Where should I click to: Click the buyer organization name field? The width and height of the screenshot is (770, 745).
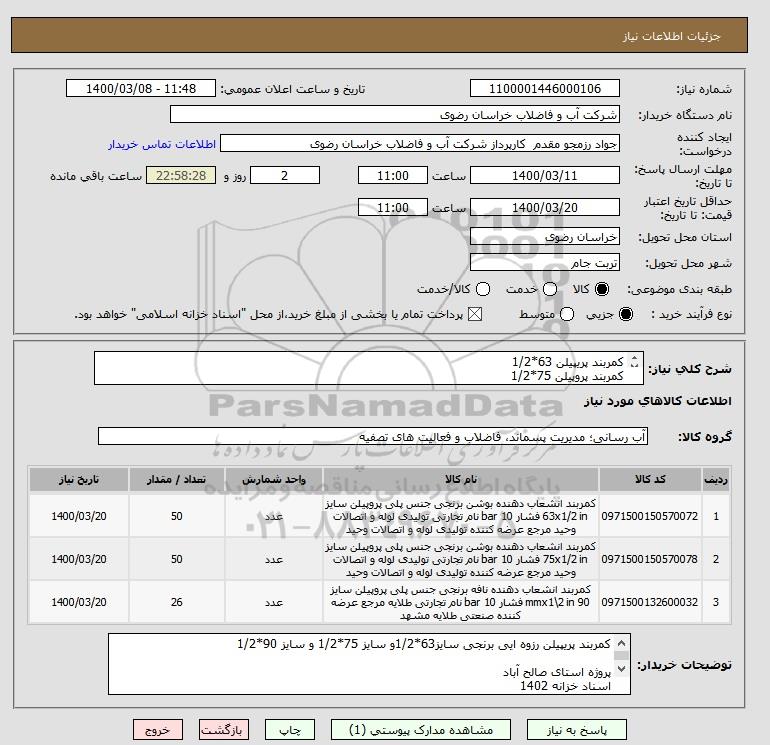(x=395, y=114)
